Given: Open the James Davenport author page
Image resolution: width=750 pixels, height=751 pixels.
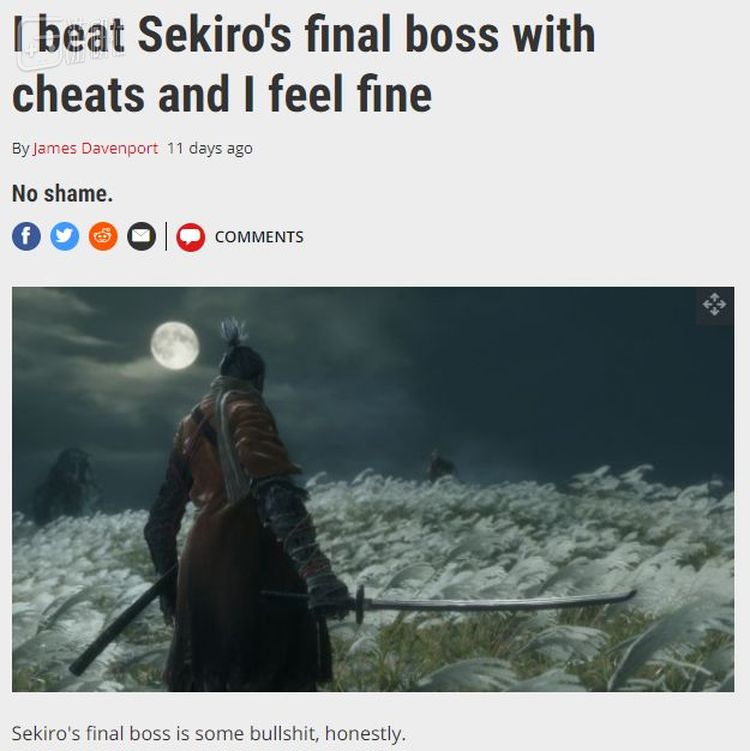Looking at the screenshot, I should click(95, 148).
